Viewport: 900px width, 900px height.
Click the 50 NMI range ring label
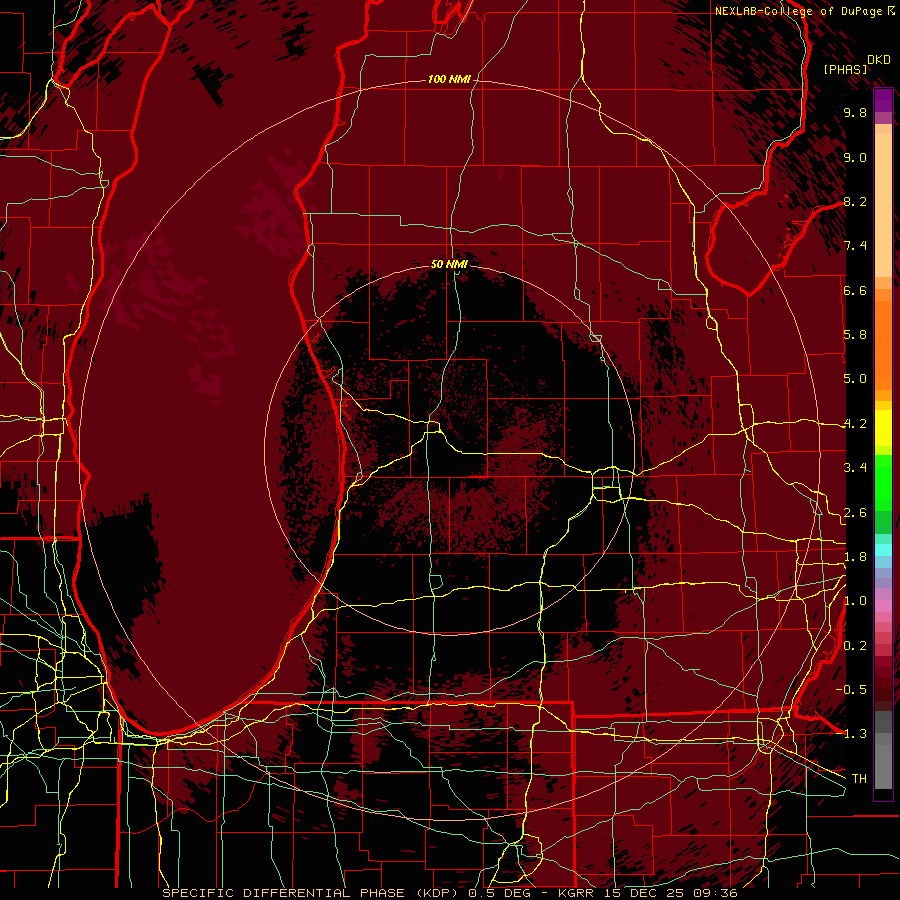(449, 264)
